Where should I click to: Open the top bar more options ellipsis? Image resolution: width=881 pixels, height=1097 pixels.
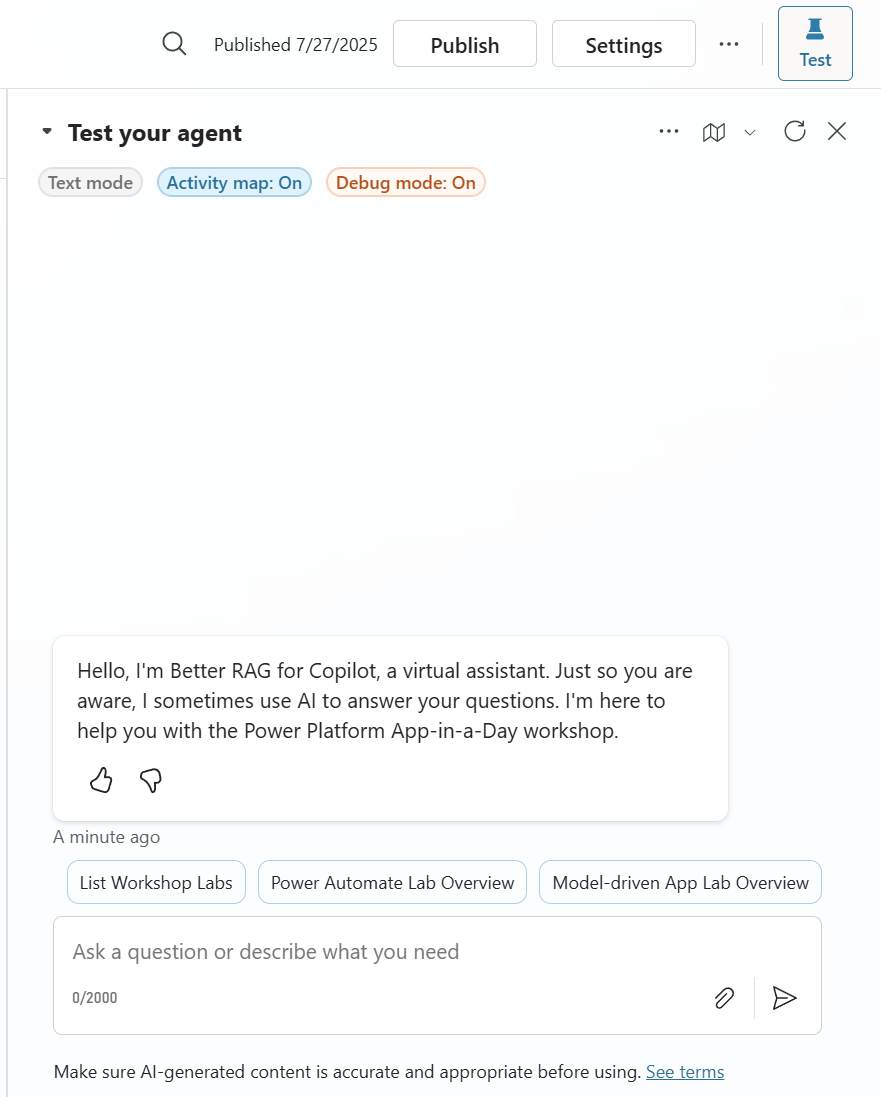728,44
